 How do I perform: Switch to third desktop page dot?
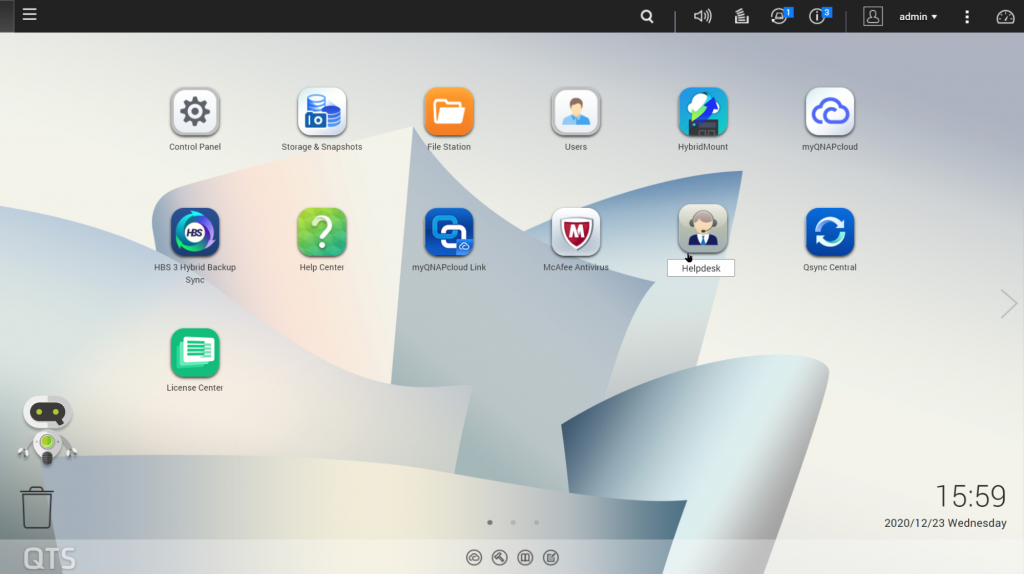click(x=537, y=522)
